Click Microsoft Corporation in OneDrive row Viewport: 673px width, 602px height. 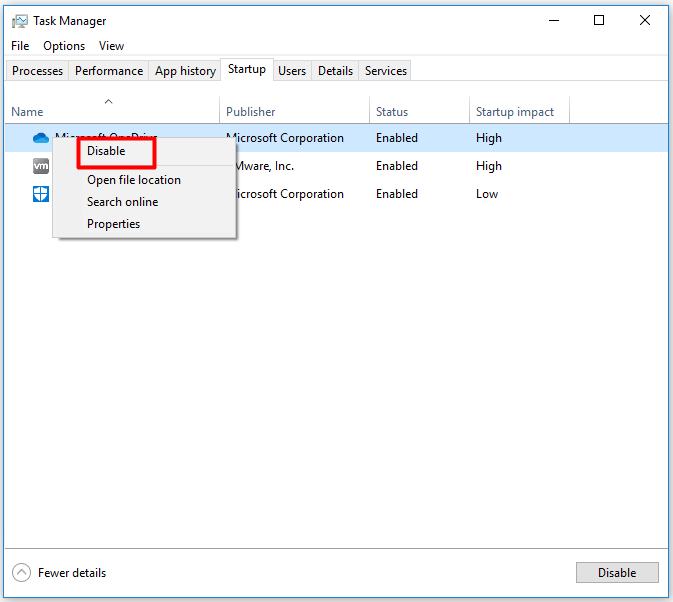[x=285, y=138]
